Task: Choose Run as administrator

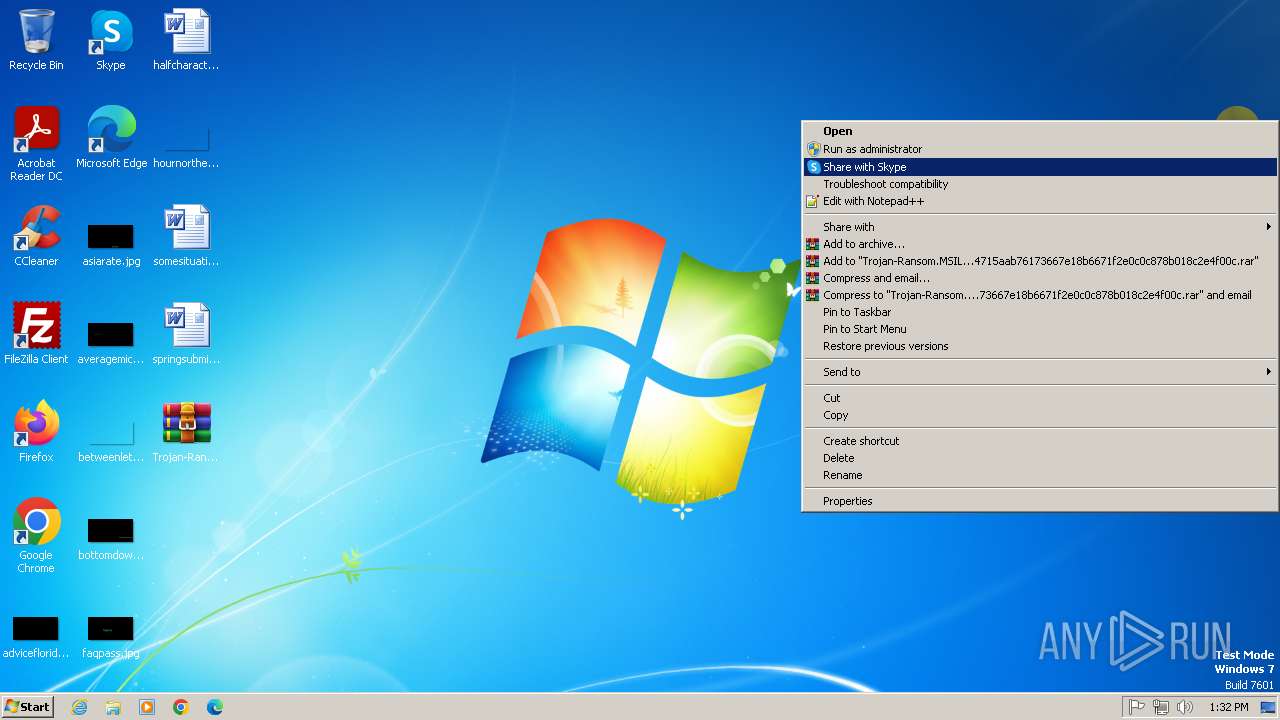Action: tap(1040, 149)
